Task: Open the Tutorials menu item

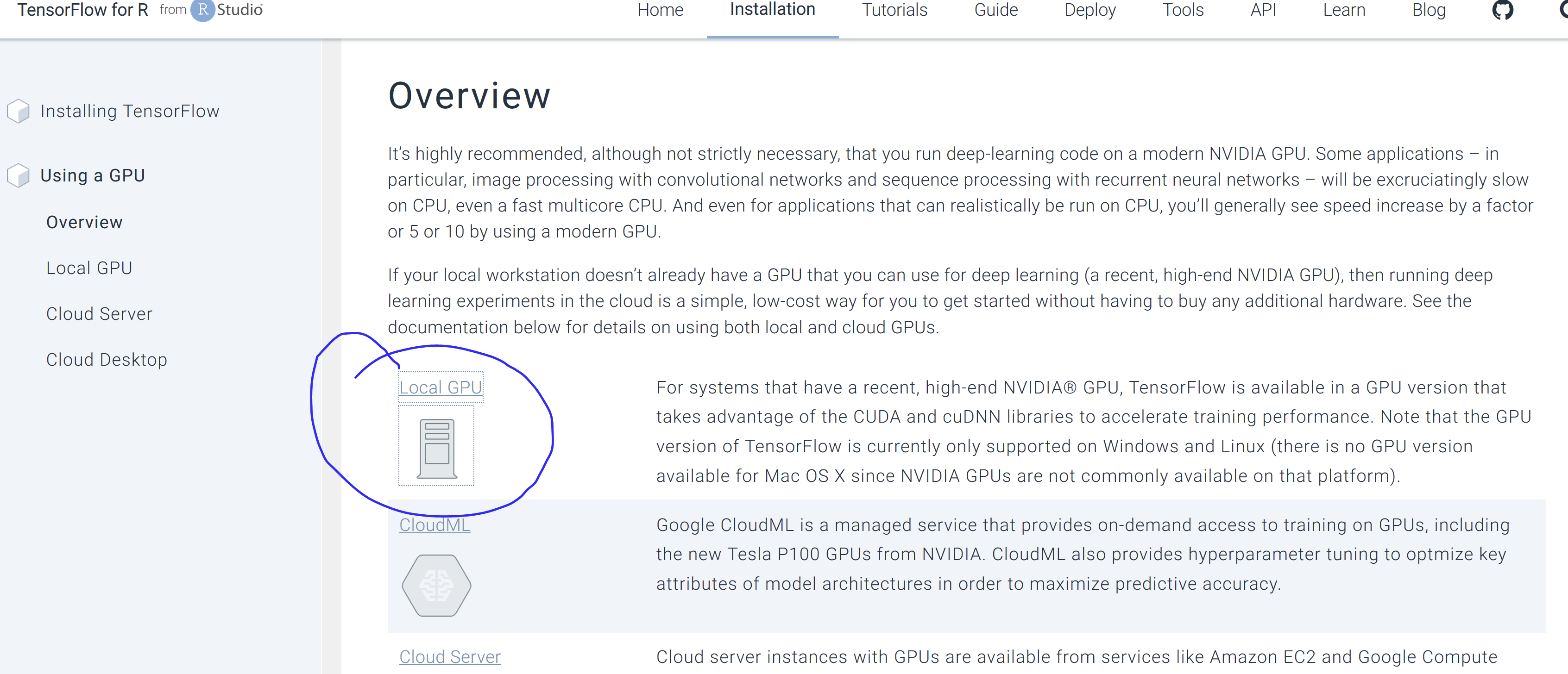Action: pos(894,10)
